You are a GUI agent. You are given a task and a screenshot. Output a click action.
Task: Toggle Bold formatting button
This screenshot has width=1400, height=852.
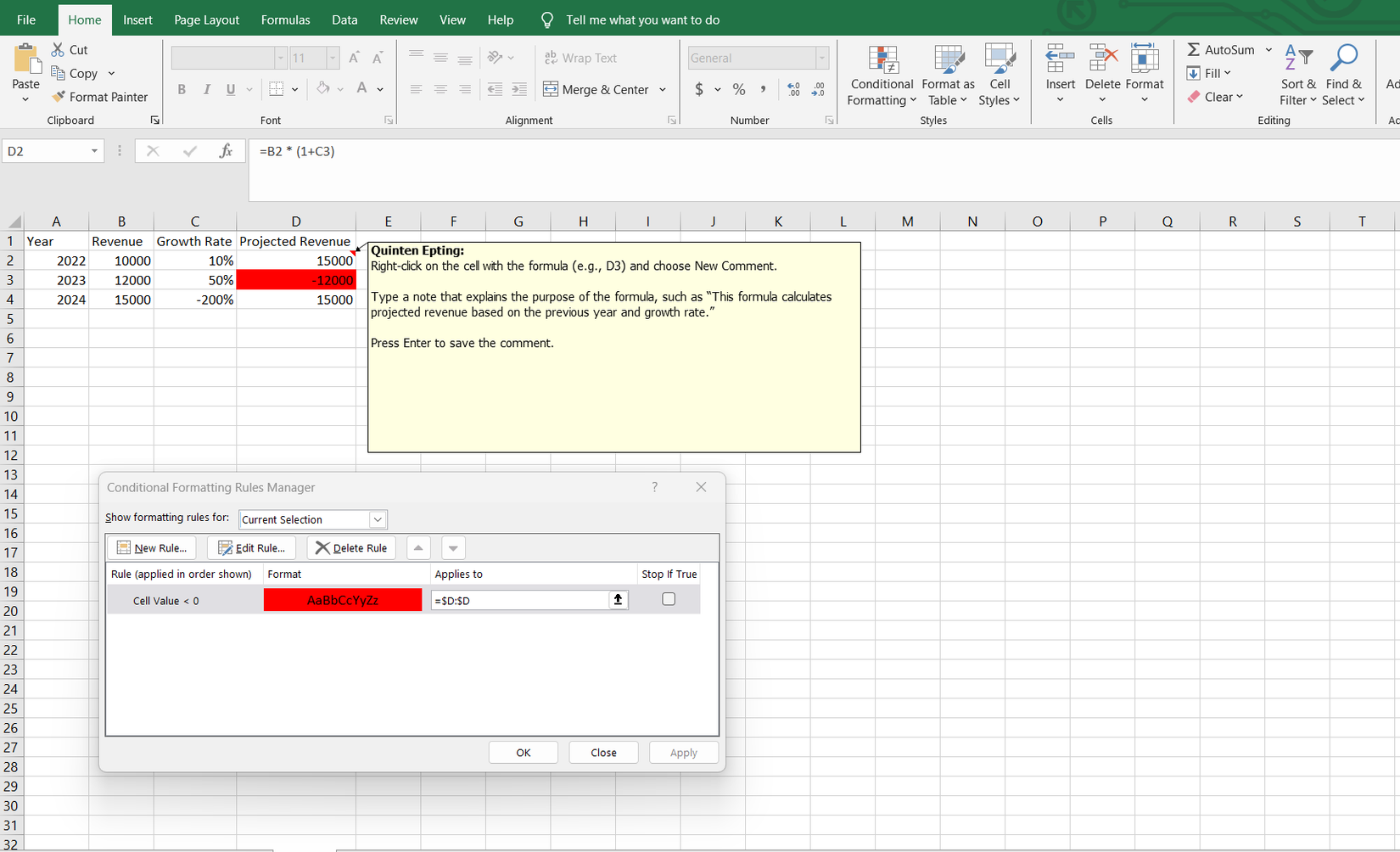182,89
